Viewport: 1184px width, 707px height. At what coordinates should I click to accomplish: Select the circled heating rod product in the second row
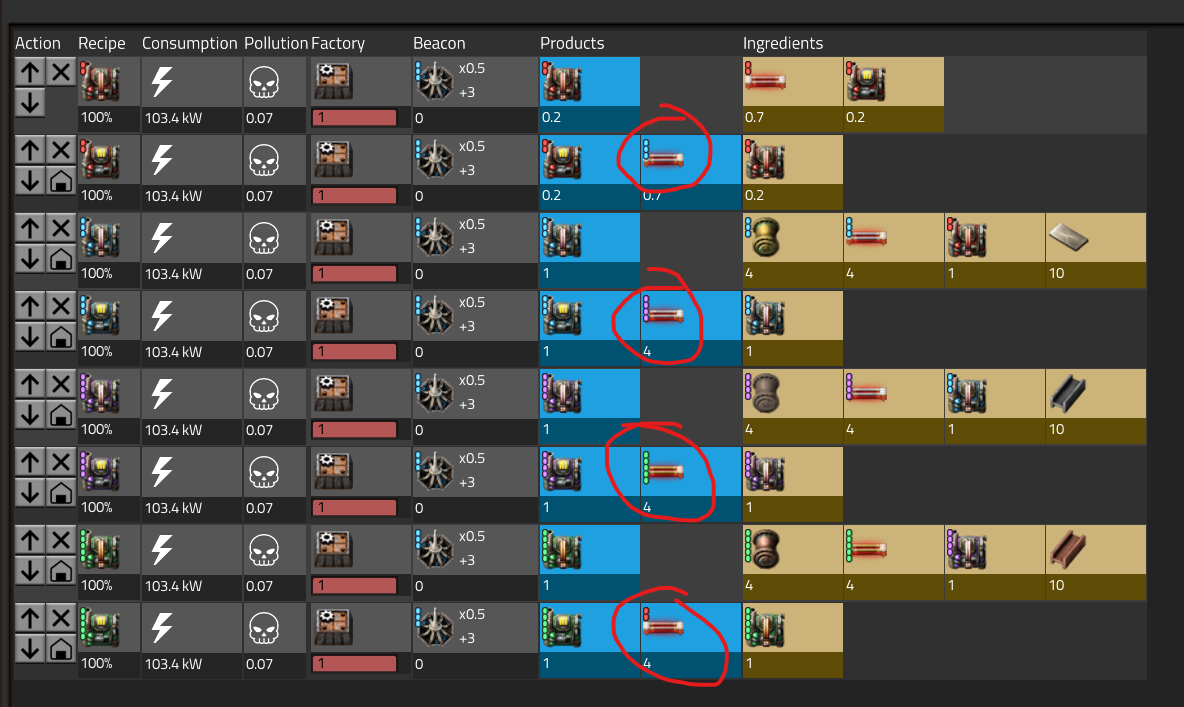click(664, 159)
